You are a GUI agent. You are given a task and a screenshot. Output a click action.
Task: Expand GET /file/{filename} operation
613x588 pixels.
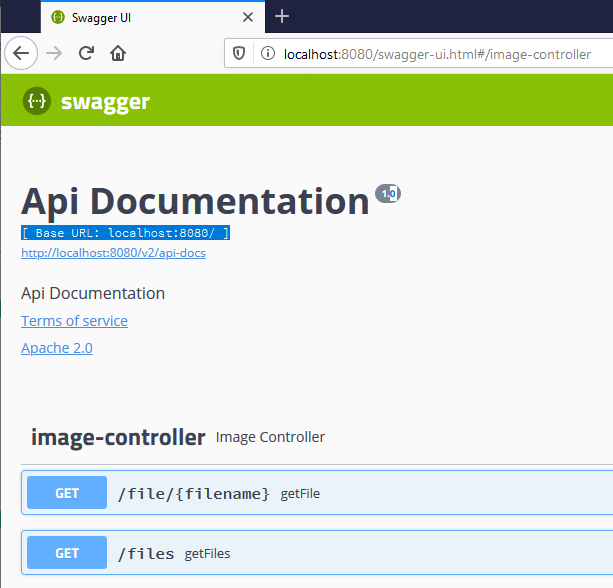coord(317,493)
